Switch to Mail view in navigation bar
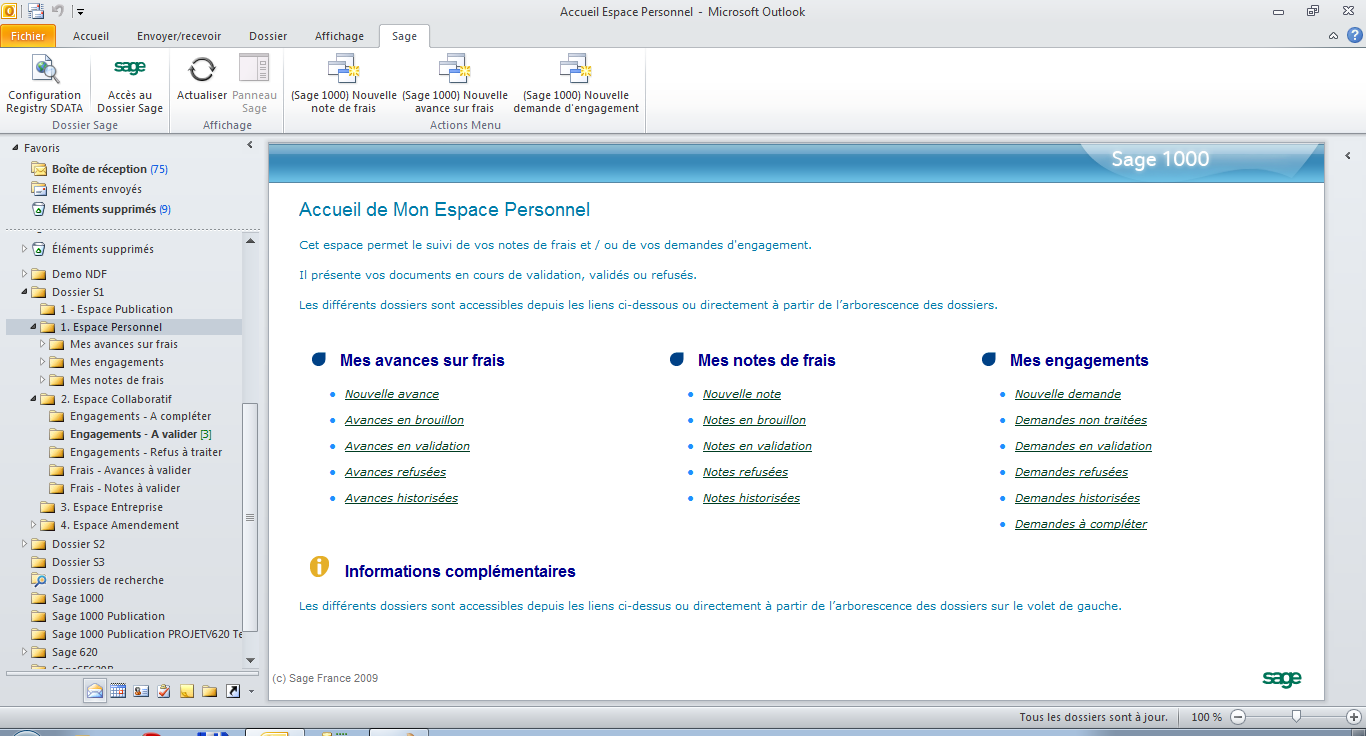Image resolution: width=1366 pixels, height=736 pixels. pyautogui.click(x=95, y=690)
